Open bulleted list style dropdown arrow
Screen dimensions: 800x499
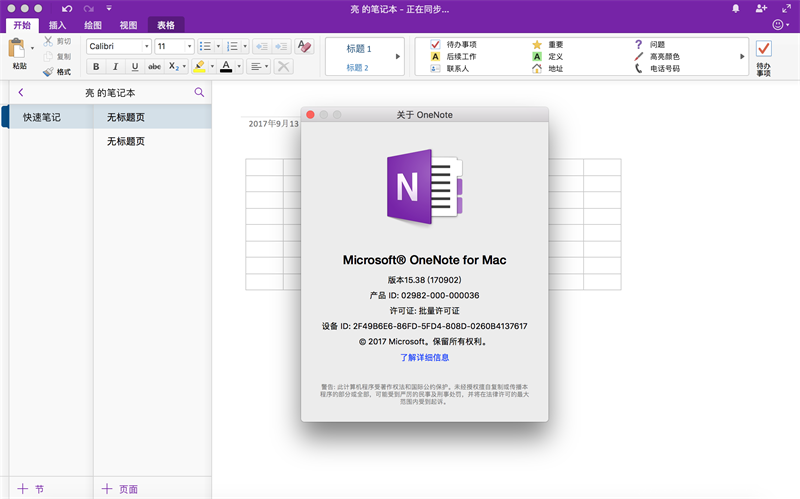218,46
